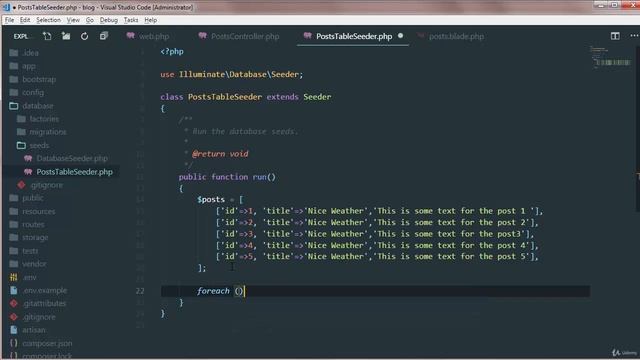
Task: Click the @return void comment
Action: [x=220, y=154]
